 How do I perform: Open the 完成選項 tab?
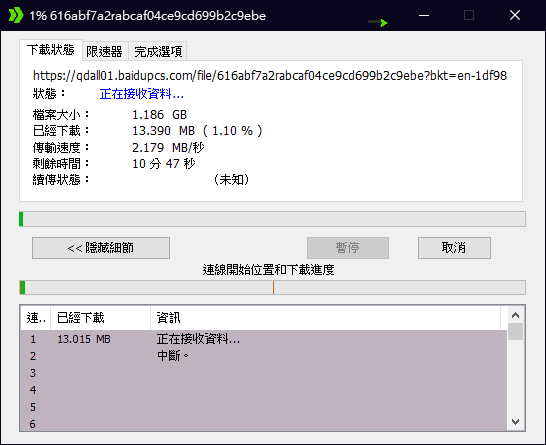pyautogui.click(x=158, y=52)
